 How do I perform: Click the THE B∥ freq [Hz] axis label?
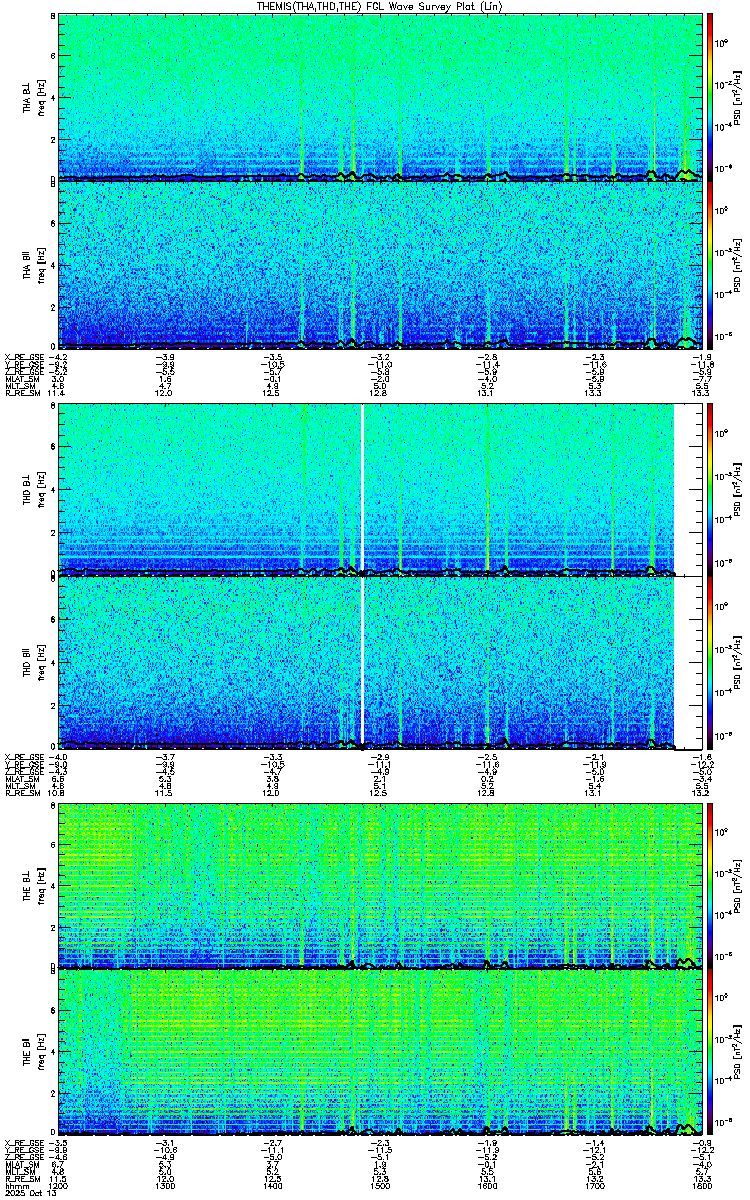coord(40,1052)
